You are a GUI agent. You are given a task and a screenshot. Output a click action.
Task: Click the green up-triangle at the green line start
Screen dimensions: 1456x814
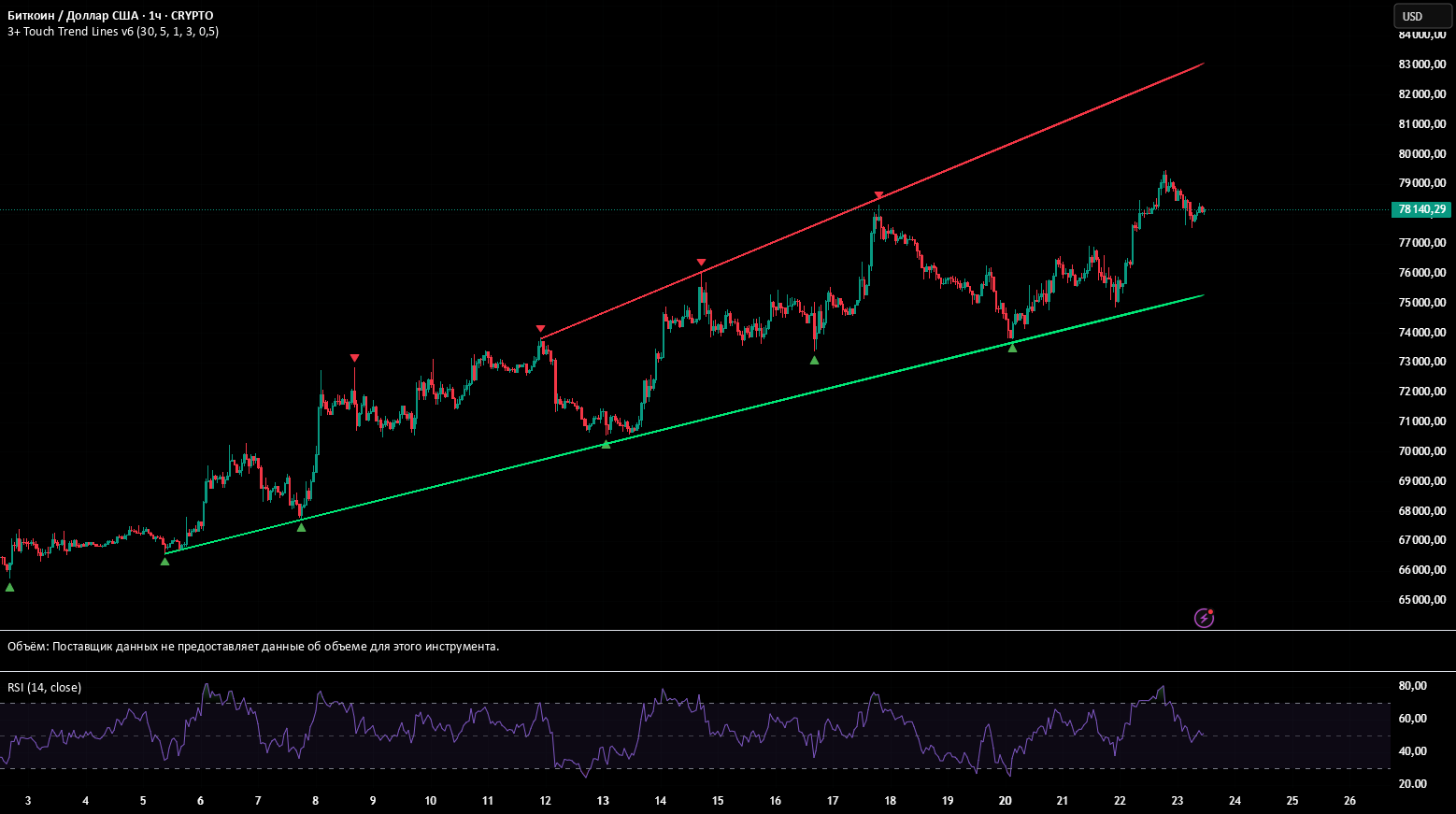point(164,561)
